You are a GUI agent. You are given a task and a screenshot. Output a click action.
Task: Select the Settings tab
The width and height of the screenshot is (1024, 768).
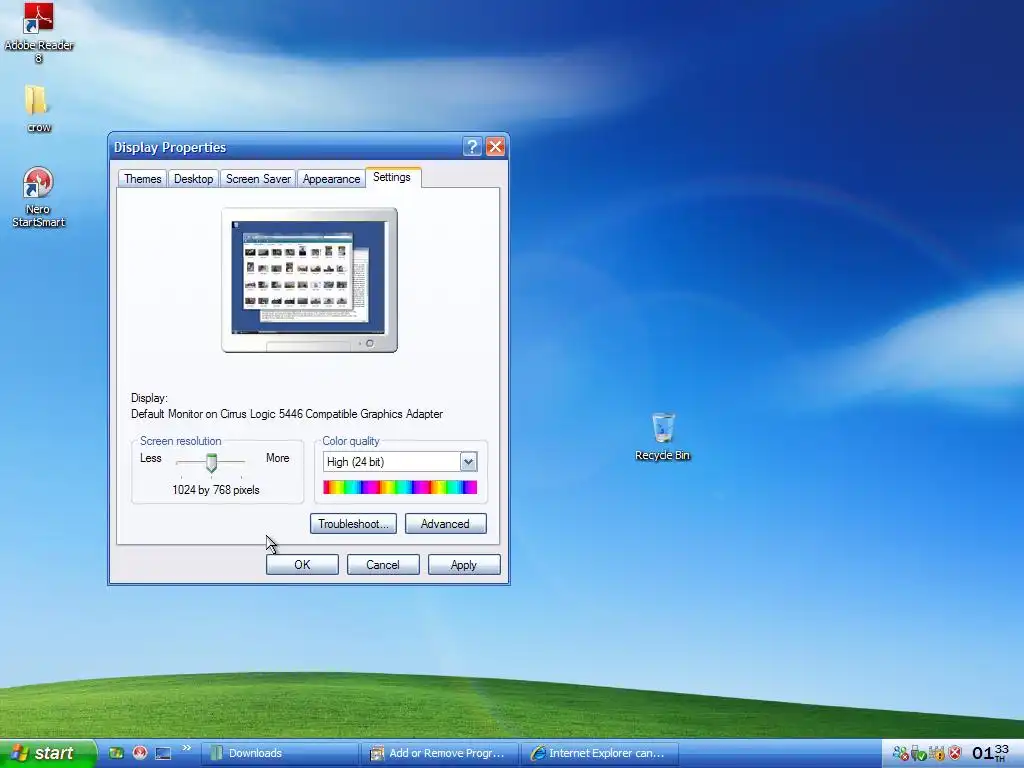tap(392, 177)
